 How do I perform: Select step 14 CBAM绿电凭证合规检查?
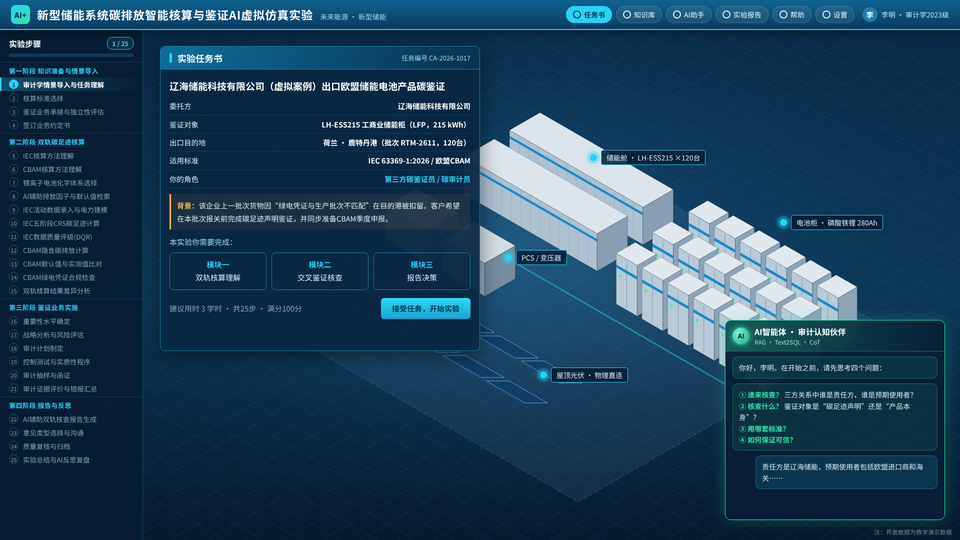pos(71,277)
